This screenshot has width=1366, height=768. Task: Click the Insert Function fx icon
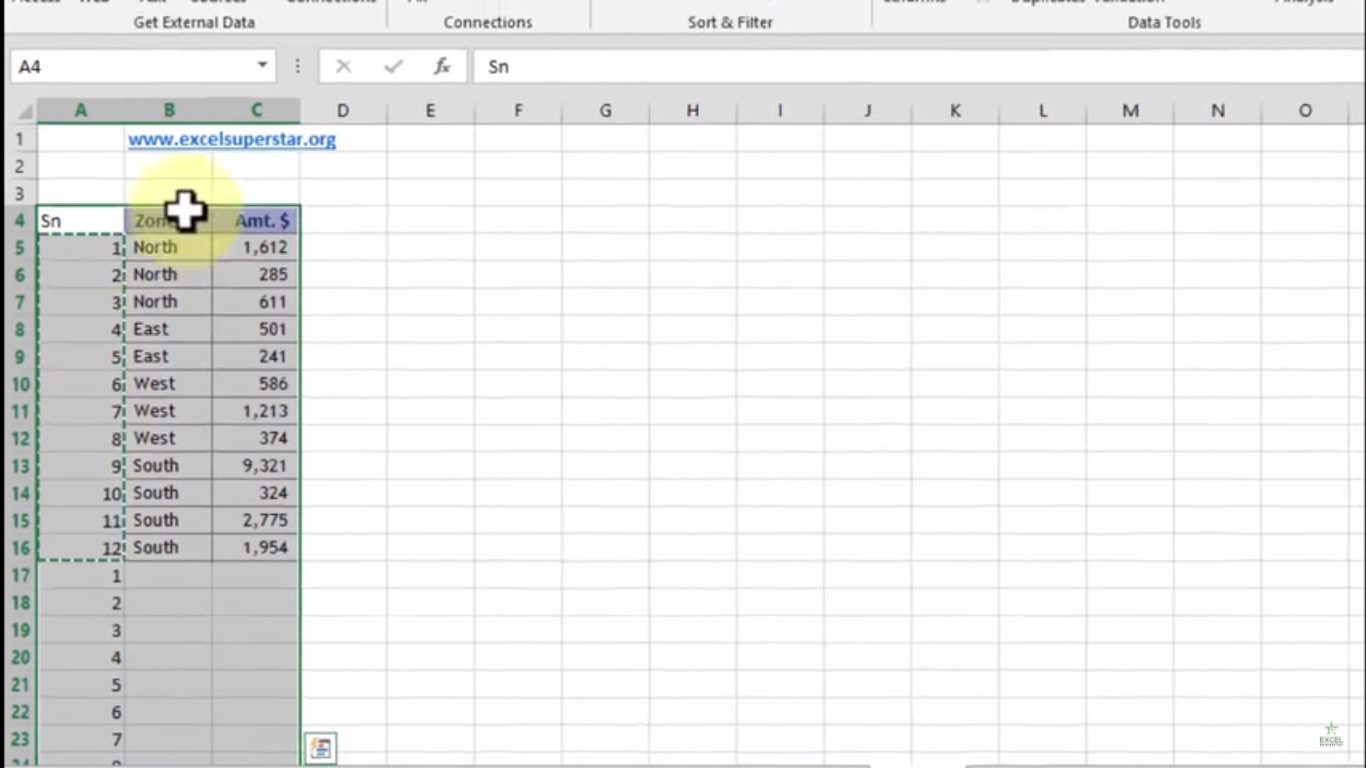[x=441, y=66]
